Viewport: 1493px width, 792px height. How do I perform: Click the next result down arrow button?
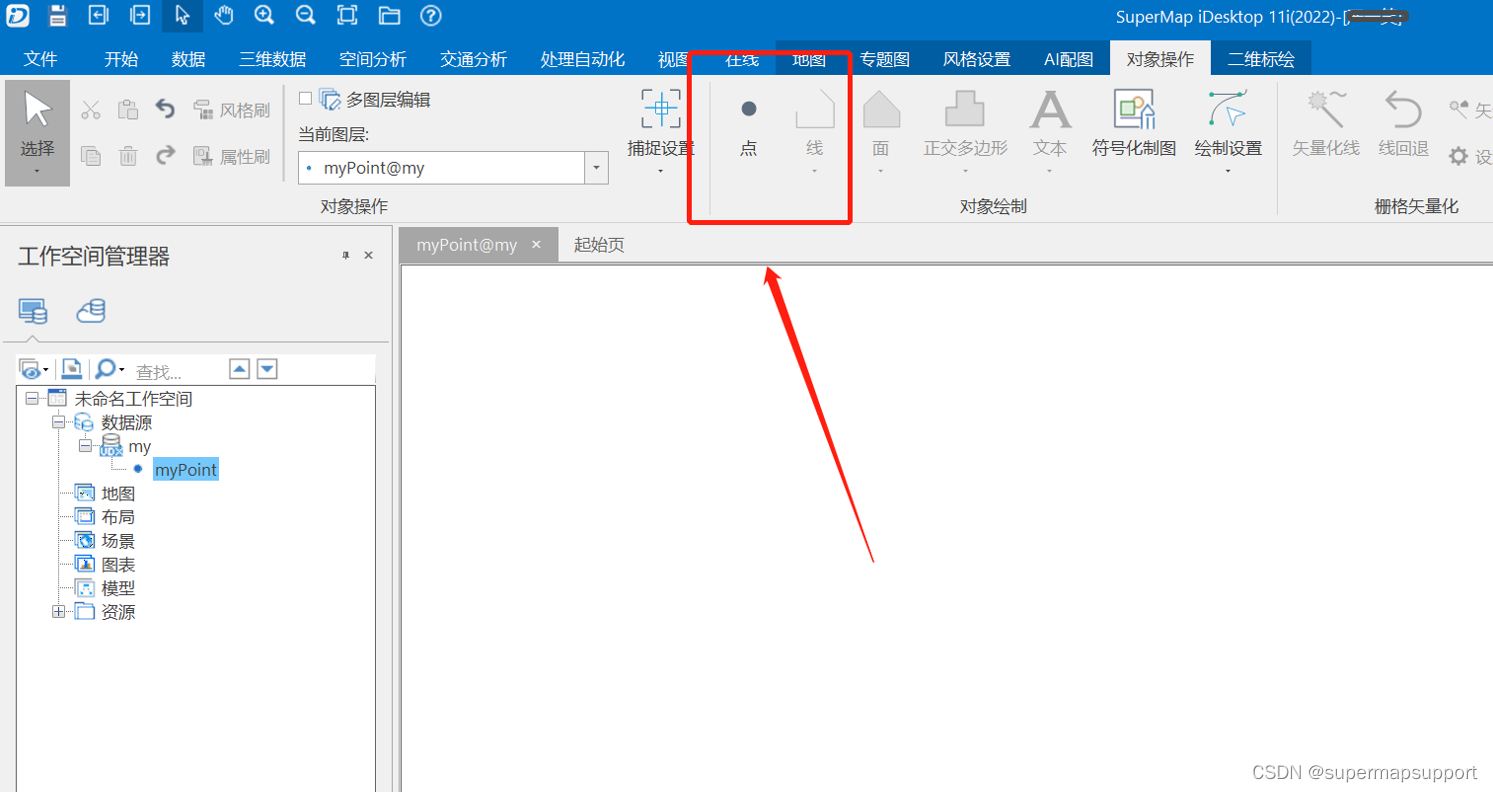(x=267, y=369)
